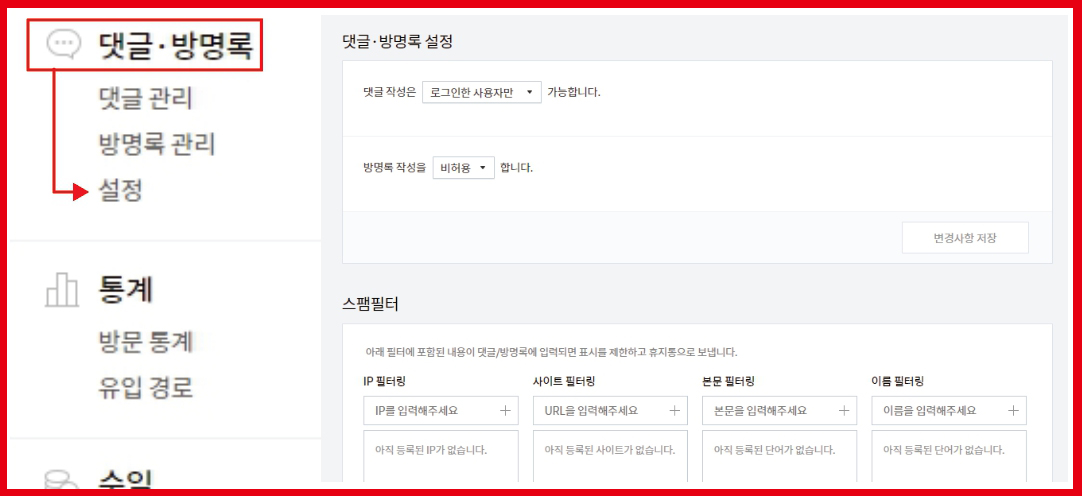This screenshot has height=496, width=1082.
Task: Open 유입 경로 in sidebar
Action: [x=146, y=388]
